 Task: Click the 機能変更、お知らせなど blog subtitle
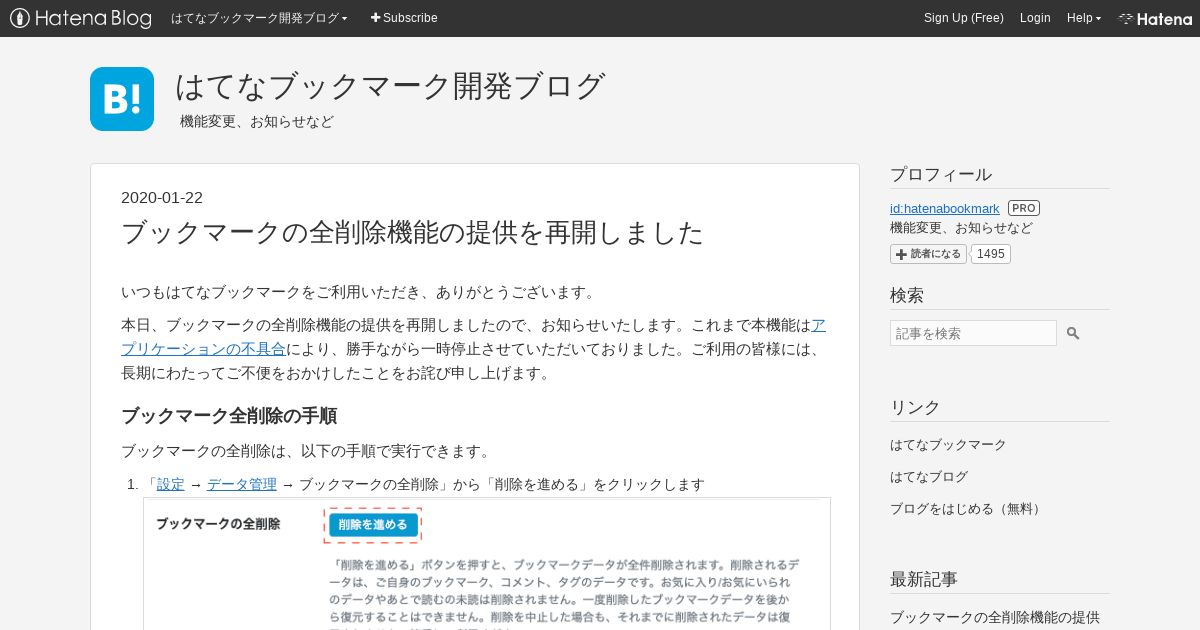pos(257,121)
